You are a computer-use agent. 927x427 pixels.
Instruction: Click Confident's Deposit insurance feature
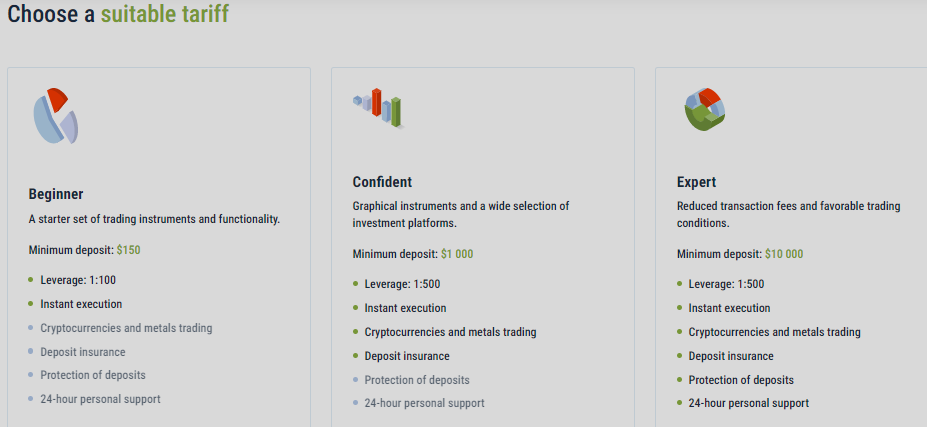[407, 356]
